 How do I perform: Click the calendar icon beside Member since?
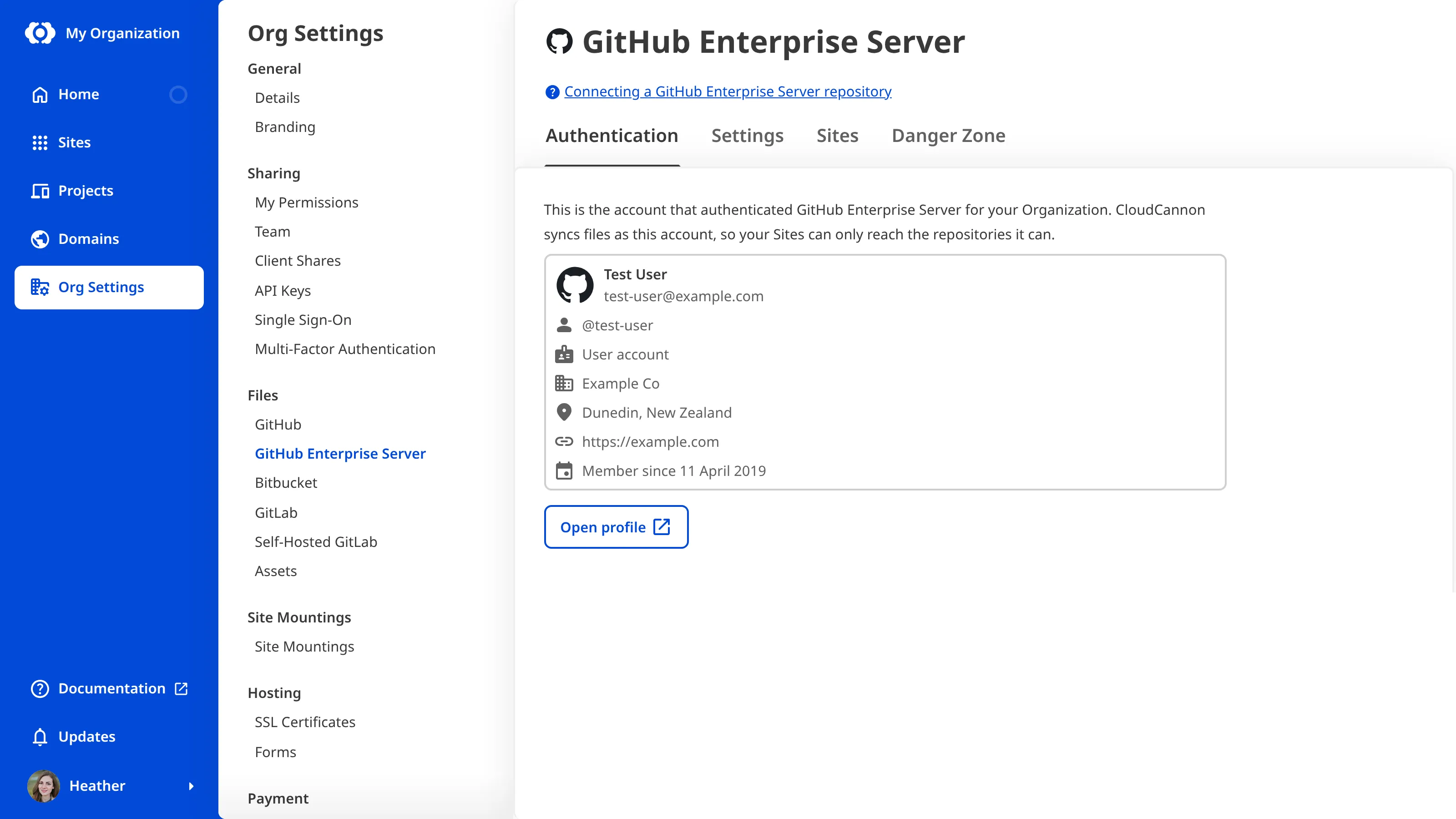(x=564, y=471)
